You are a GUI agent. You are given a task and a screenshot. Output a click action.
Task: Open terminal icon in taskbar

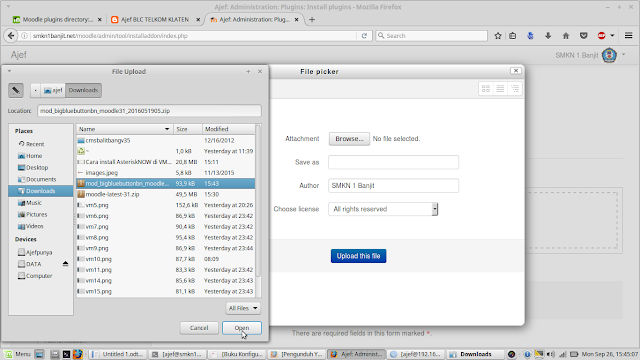tap(66, 354)
